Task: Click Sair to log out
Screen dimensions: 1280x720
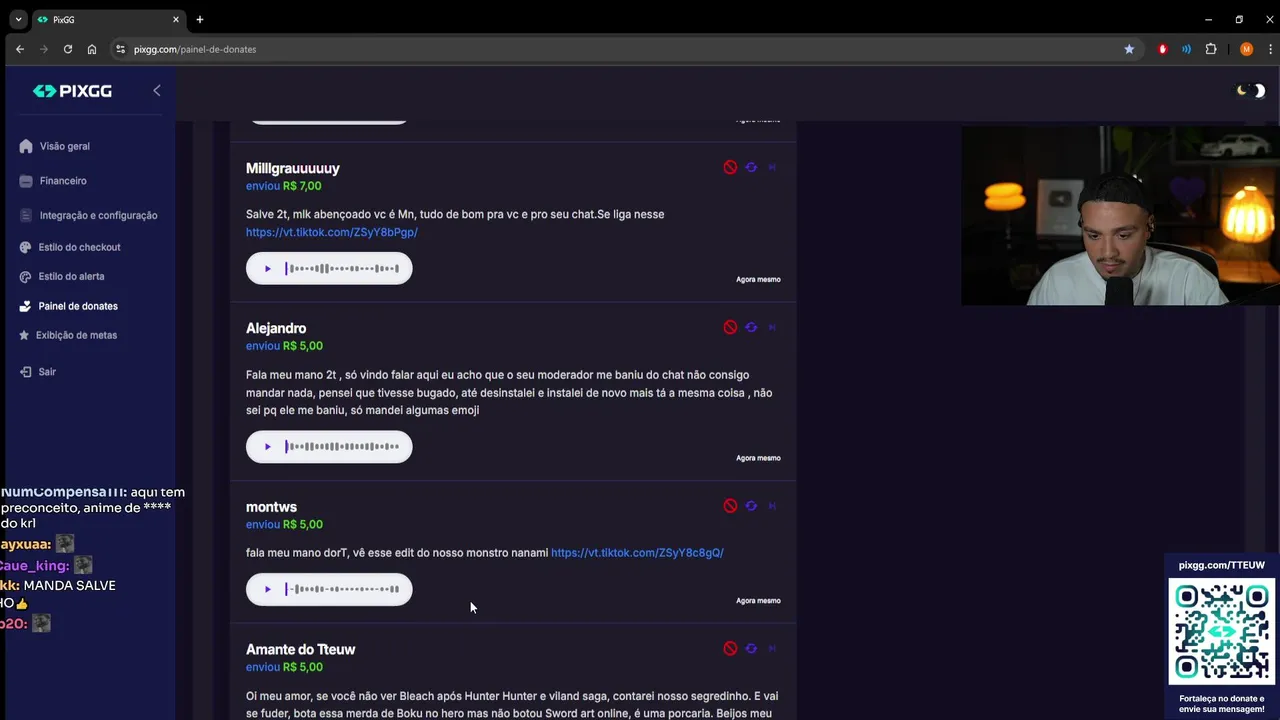Action: coord(47,372)
